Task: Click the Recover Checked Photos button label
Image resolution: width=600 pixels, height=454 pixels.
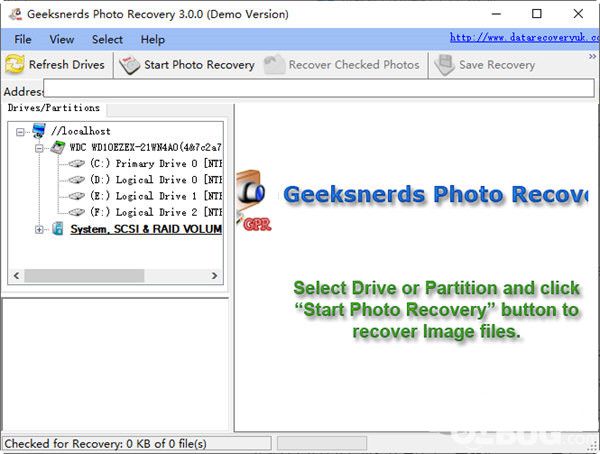Action: (x=354, y=65)
